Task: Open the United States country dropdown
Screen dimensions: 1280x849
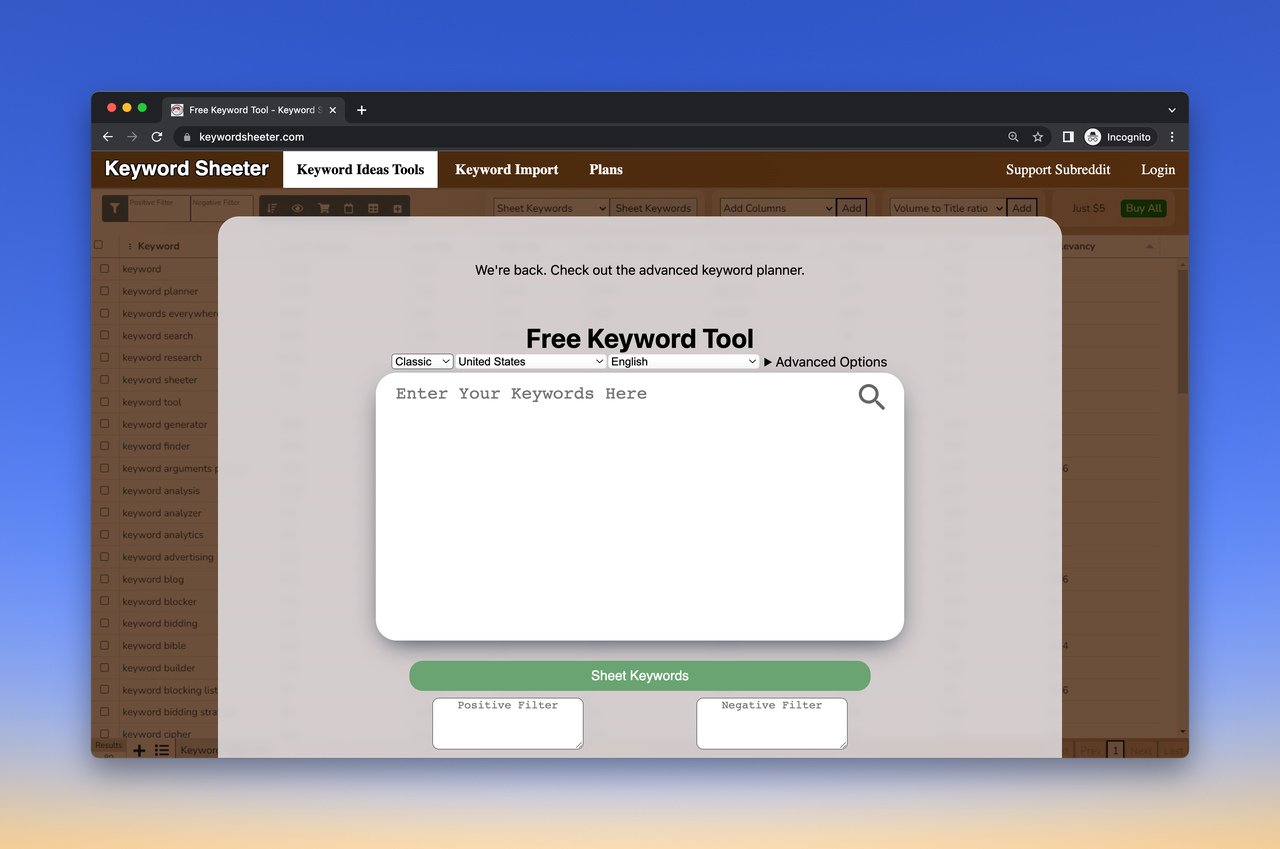Action: (530, 362)
